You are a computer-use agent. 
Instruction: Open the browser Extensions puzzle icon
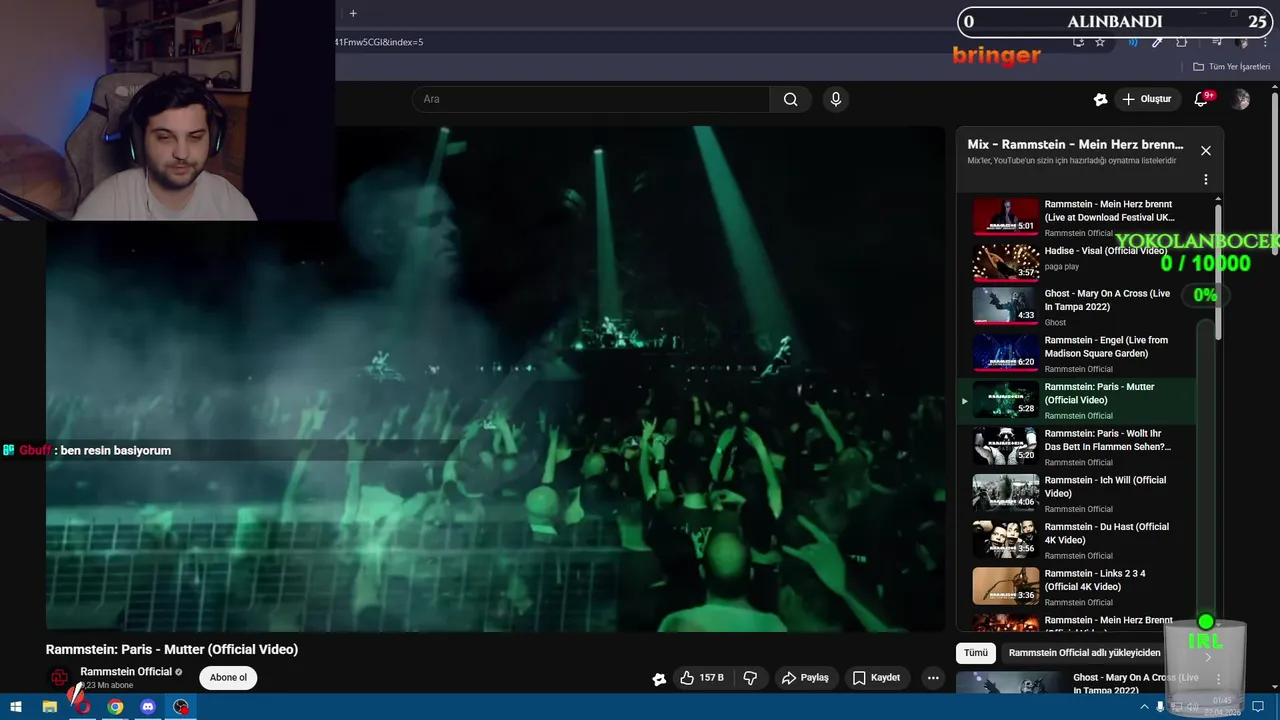[1182, 42]
